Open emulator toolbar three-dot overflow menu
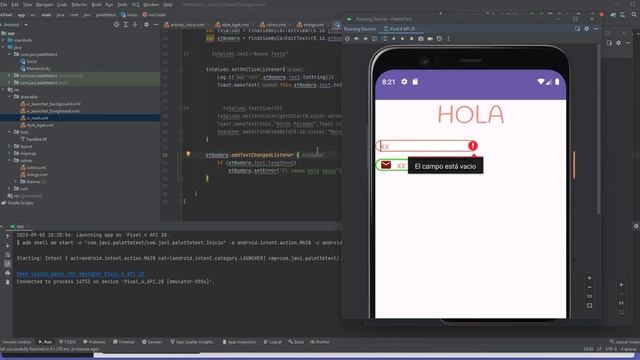640x360 pixels. click(448, 38)
